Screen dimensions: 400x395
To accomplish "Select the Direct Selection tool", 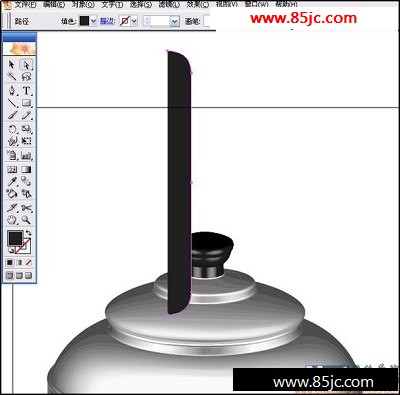I will point(26,64).
